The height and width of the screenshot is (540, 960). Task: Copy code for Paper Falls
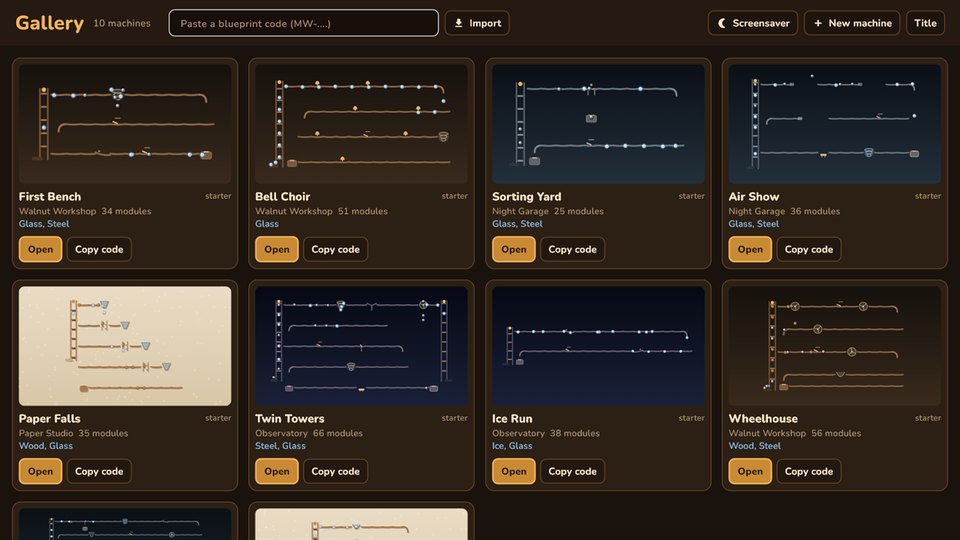(x=99, y=471)
